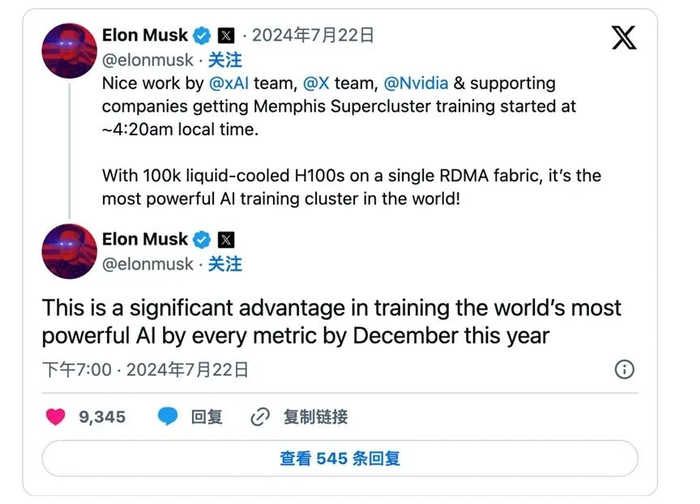Click the X affiliation badge in first tweet
The image size is (700, 504).
226,36
